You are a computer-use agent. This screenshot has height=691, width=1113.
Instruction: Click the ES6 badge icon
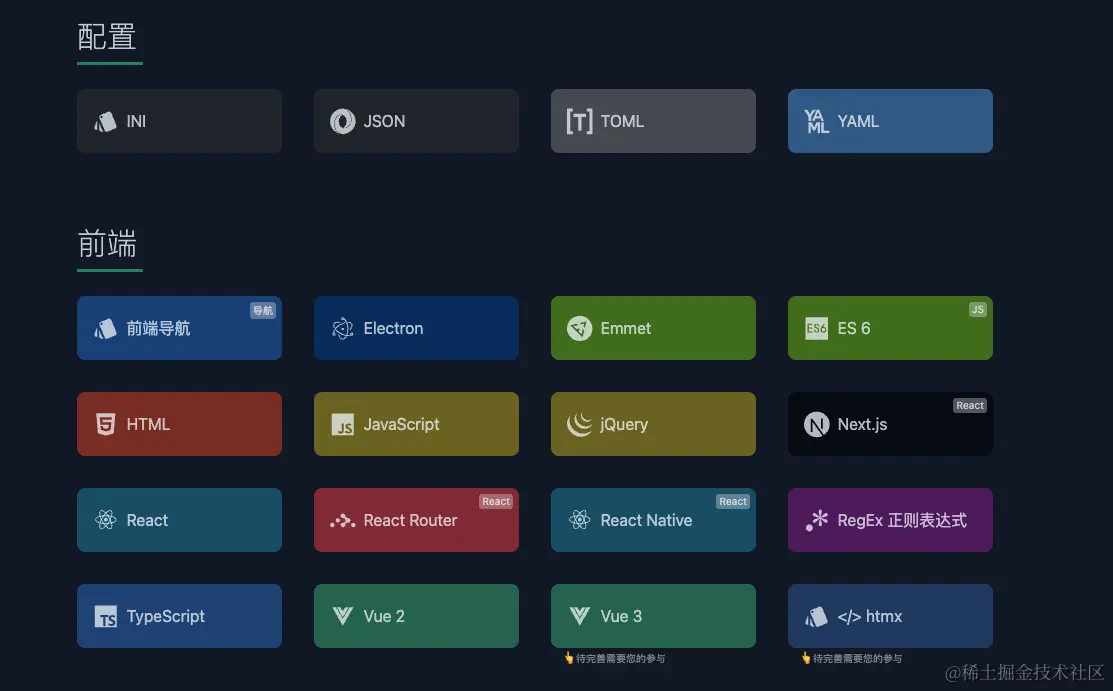[816, 328]
